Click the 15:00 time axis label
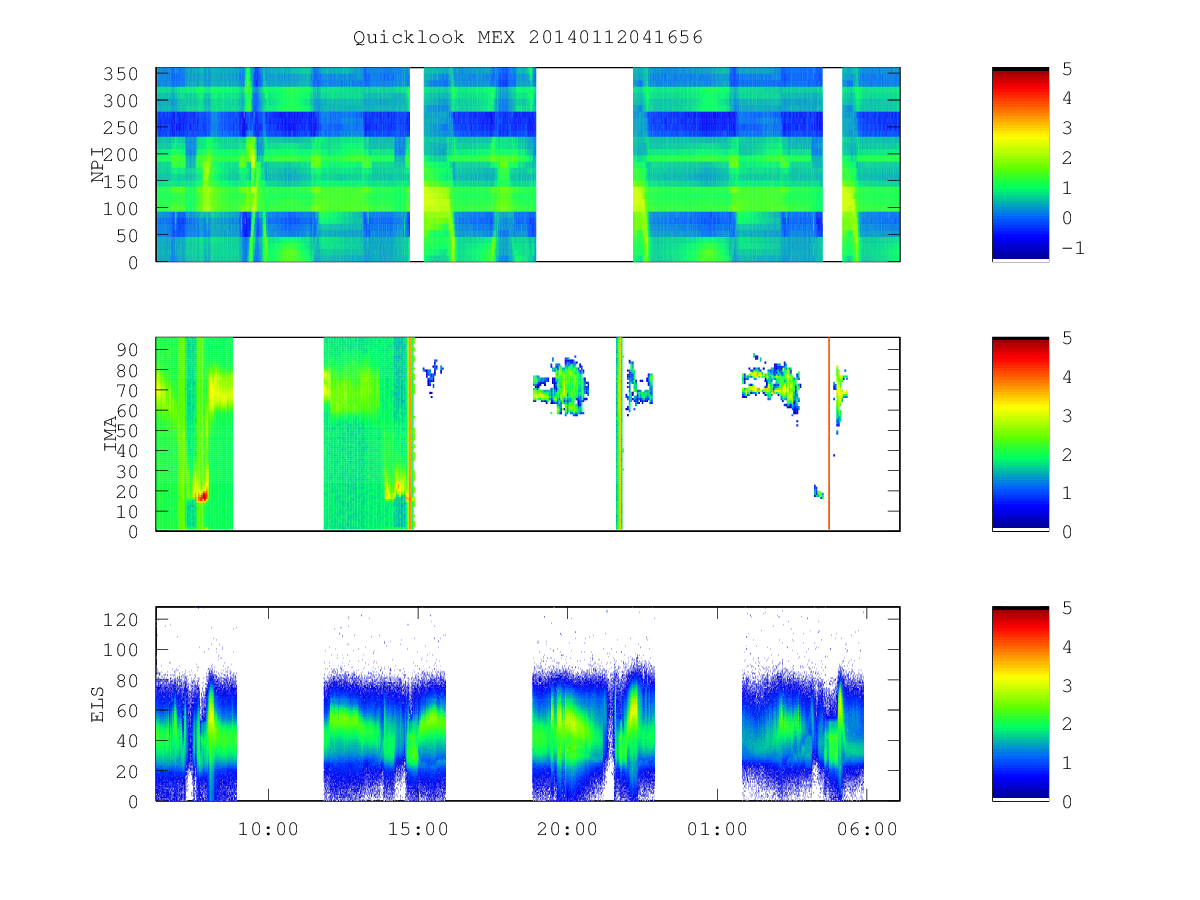This screenshot has width=1200, height=900. 417,829
